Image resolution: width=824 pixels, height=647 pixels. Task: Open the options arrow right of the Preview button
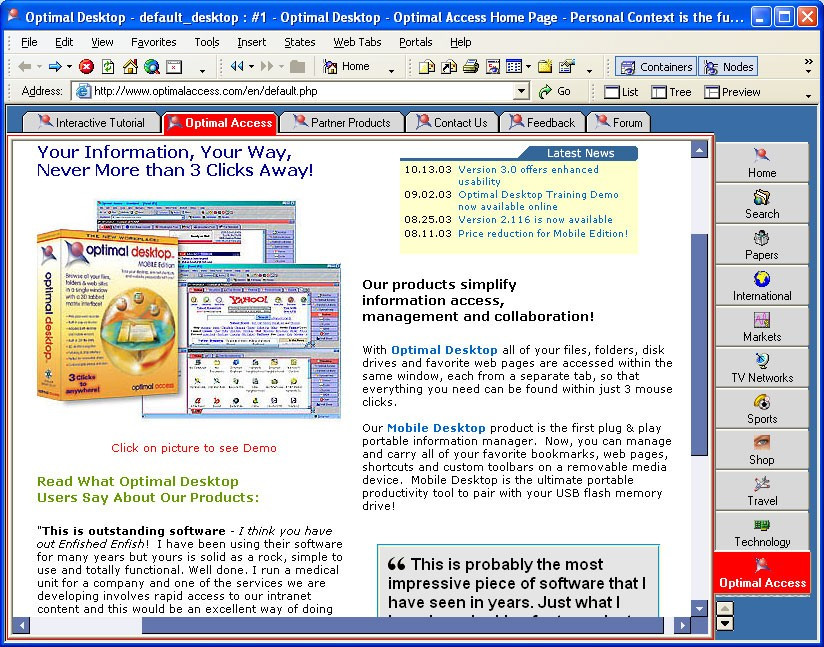(808, 96)
